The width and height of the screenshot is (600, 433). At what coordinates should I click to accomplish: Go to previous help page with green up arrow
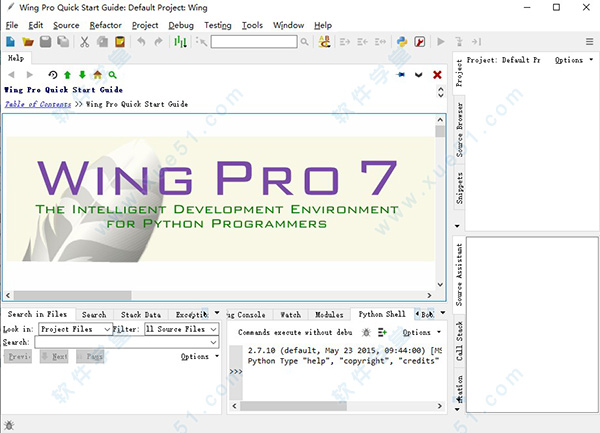coord(67,75)
